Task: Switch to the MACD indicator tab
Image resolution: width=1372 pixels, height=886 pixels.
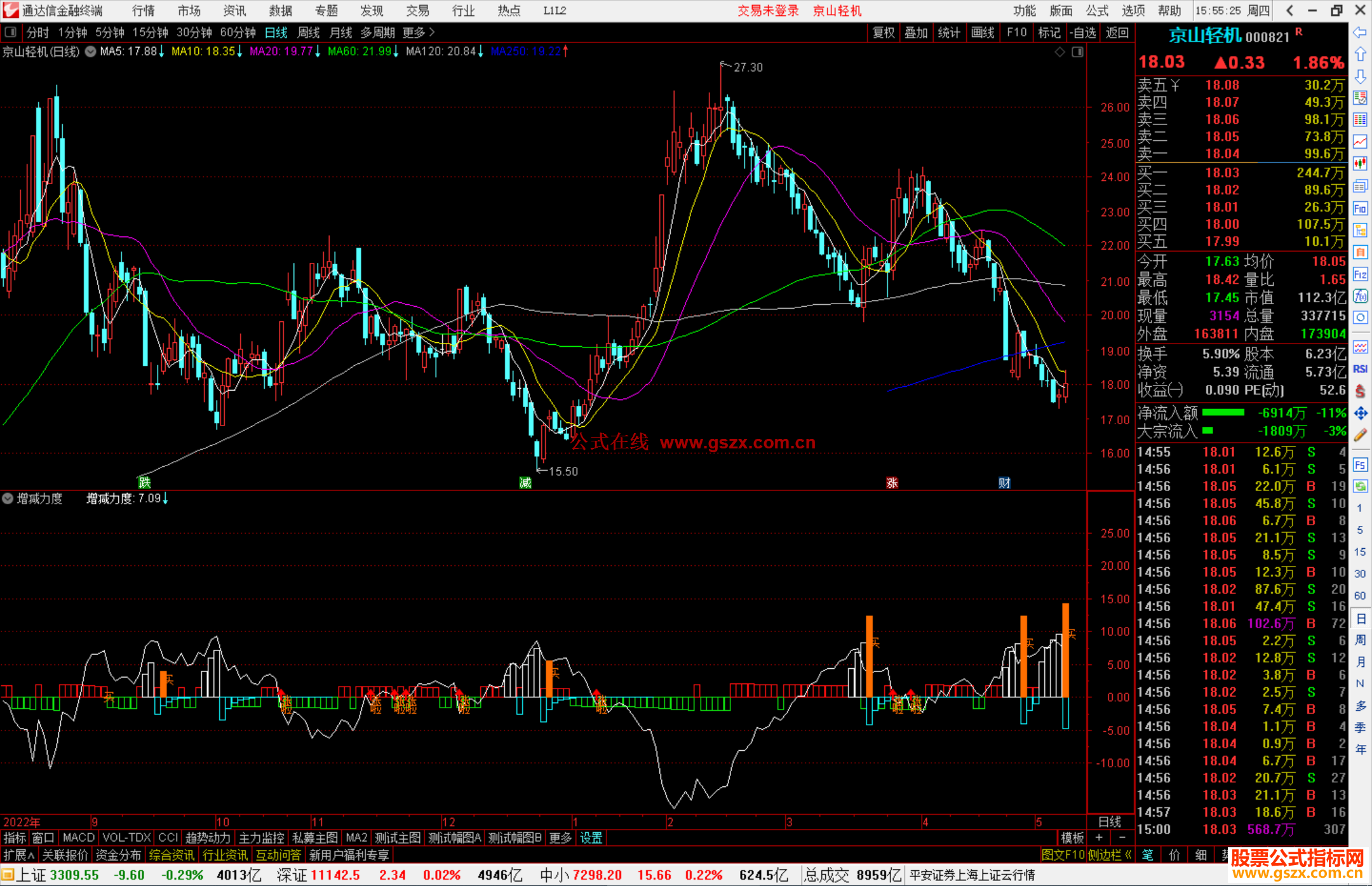Action: pyautogui.click(x=78, y=838)
